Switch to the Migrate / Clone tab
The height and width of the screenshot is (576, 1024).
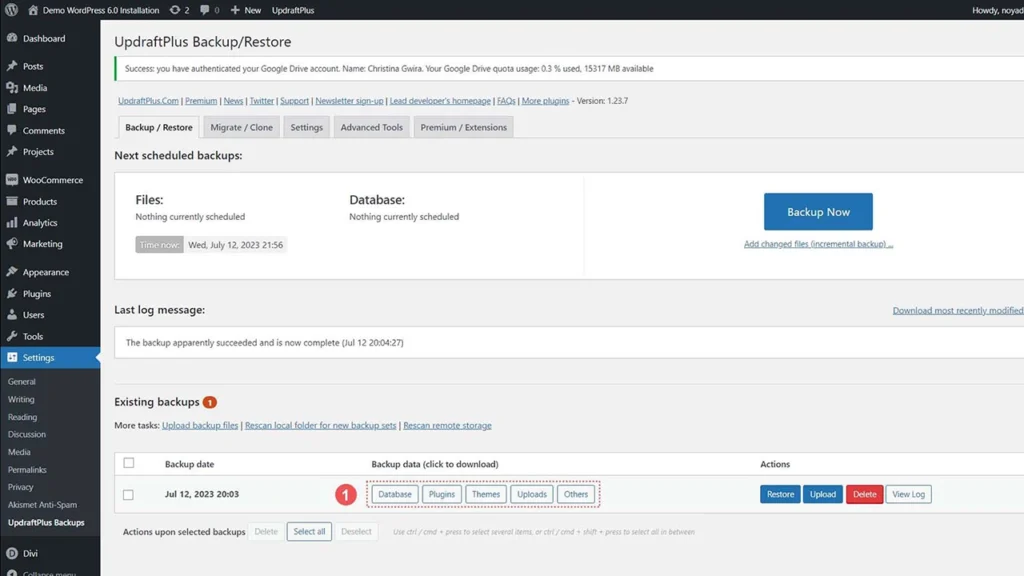(x=241, y=127)
